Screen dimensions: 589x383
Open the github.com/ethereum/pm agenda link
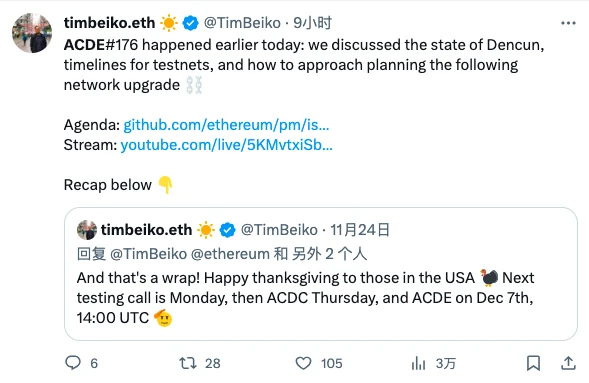[x=226, y=125]
